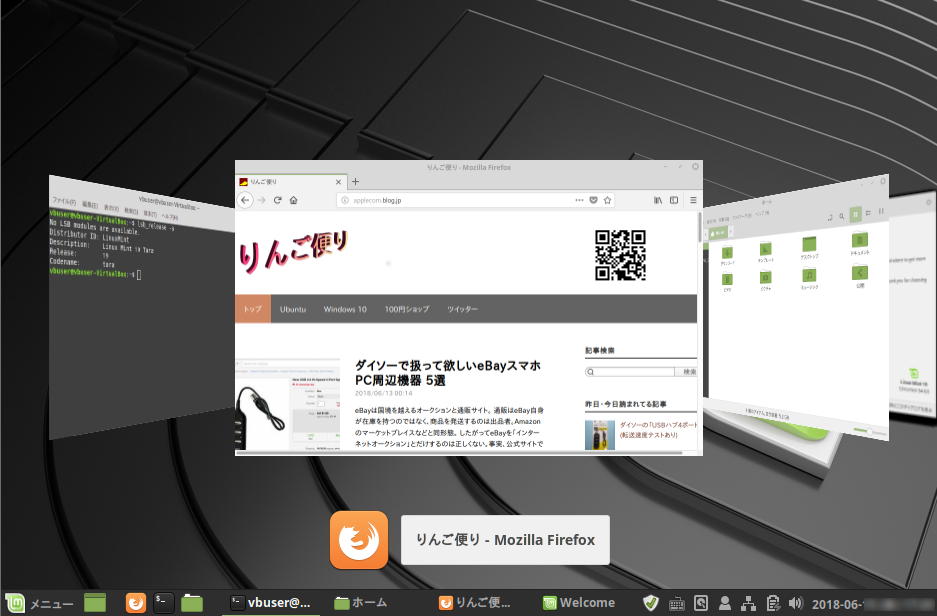This screenshot has height=616, width=937.
Task: Toggle the file manager location entry icon
Action: (829, 217)
